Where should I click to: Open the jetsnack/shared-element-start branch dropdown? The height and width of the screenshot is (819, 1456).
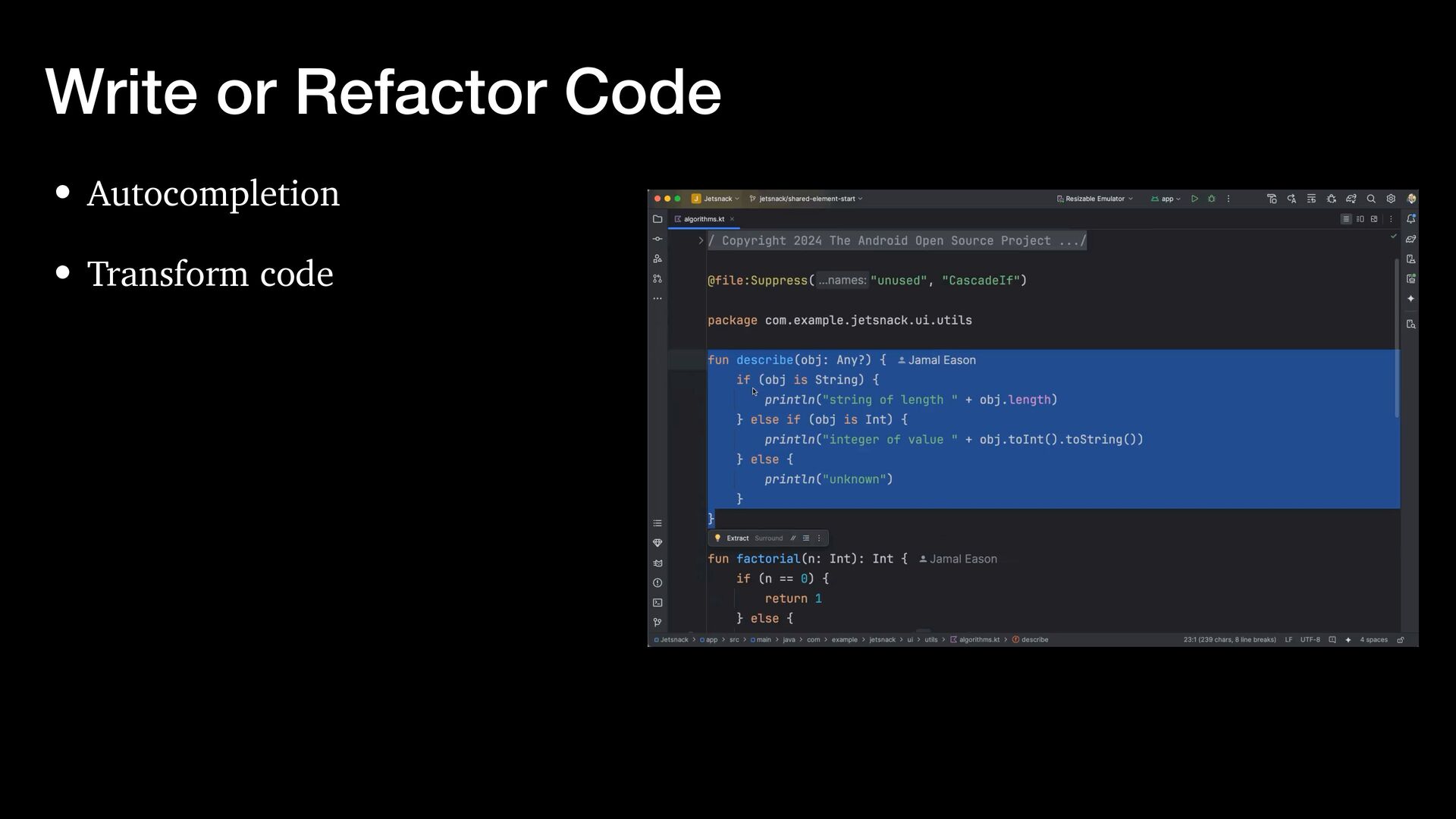tap(806, 199)
